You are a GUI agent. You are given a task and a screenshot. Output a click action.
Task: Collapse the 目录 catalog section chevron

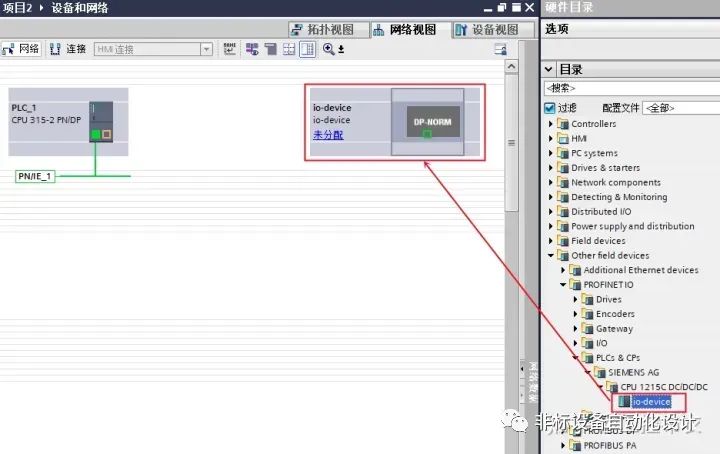[x=549, y=70]
